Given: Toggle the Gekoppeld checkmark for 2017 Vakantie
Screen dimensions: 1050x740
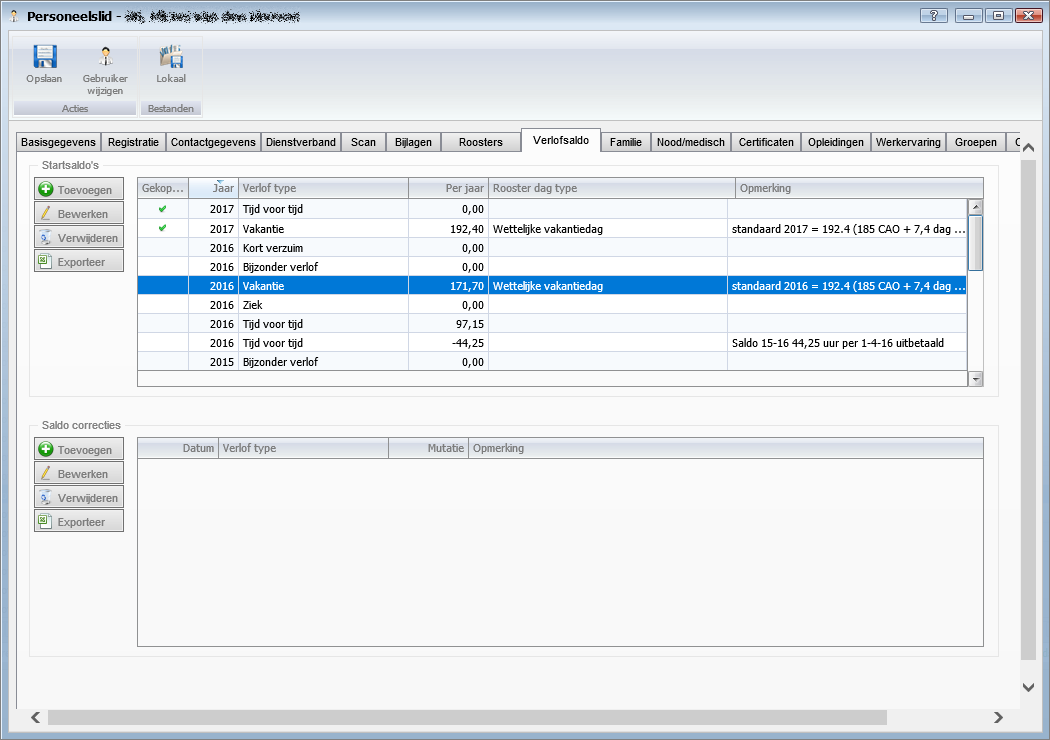Looking at the screenshot, I should tap(162, 228).
